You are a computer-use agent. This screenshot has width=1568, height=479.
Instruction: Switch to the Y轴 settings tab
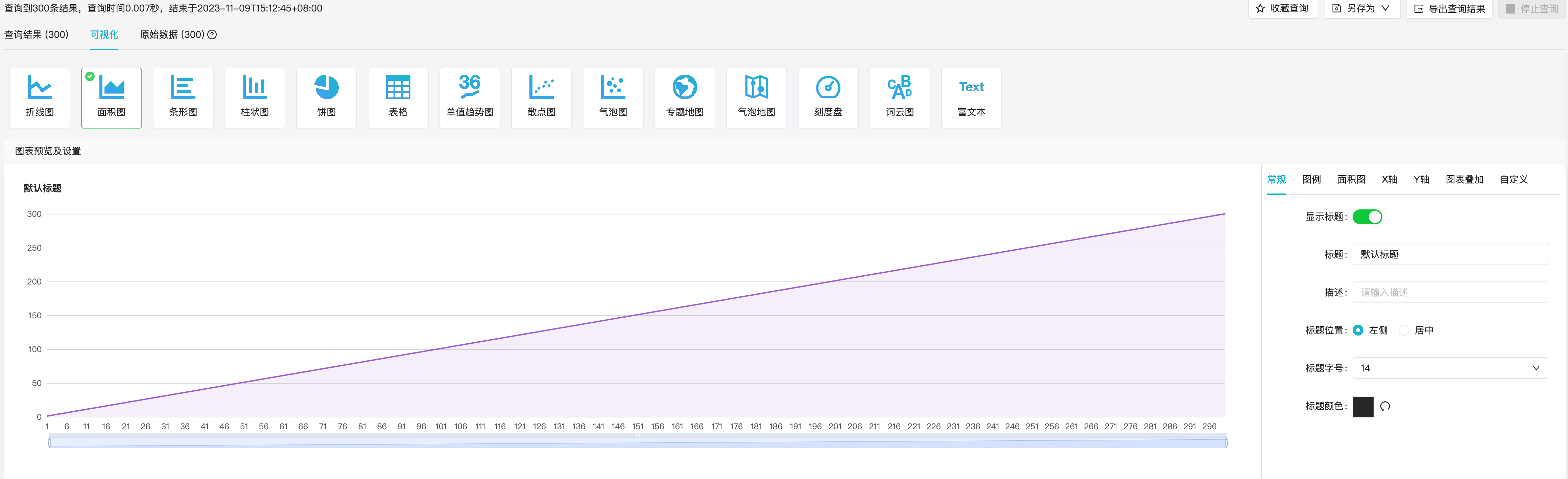pyautogui.click(x=1421, y=179)
